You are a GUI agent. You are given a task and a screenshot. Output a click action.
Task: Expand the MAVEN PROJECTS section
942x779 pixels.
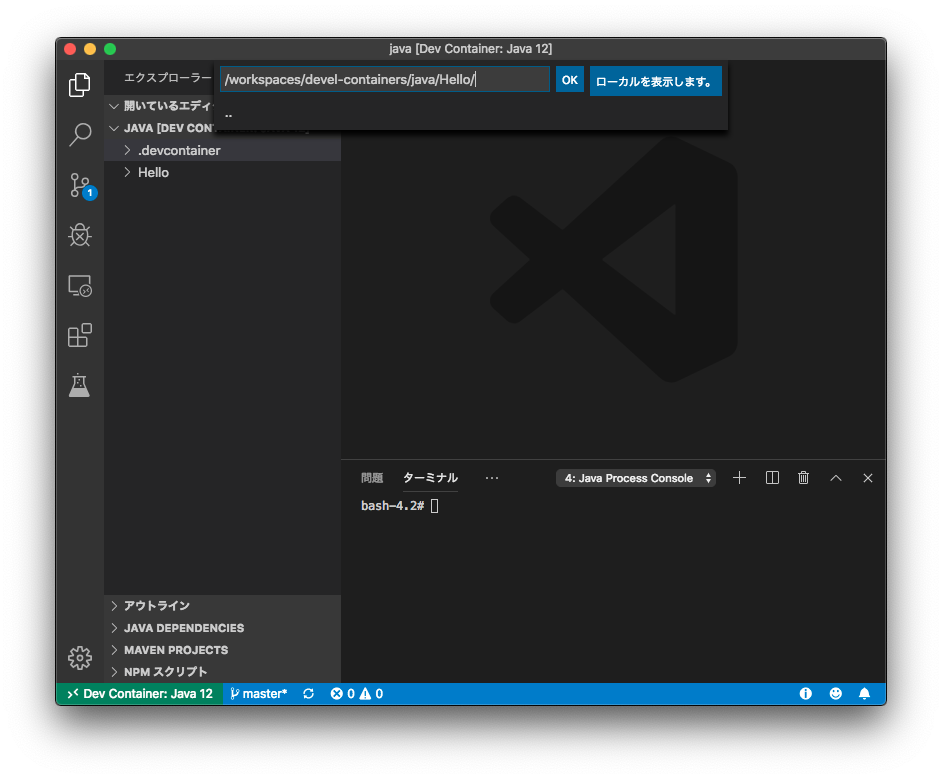(222, 650)
